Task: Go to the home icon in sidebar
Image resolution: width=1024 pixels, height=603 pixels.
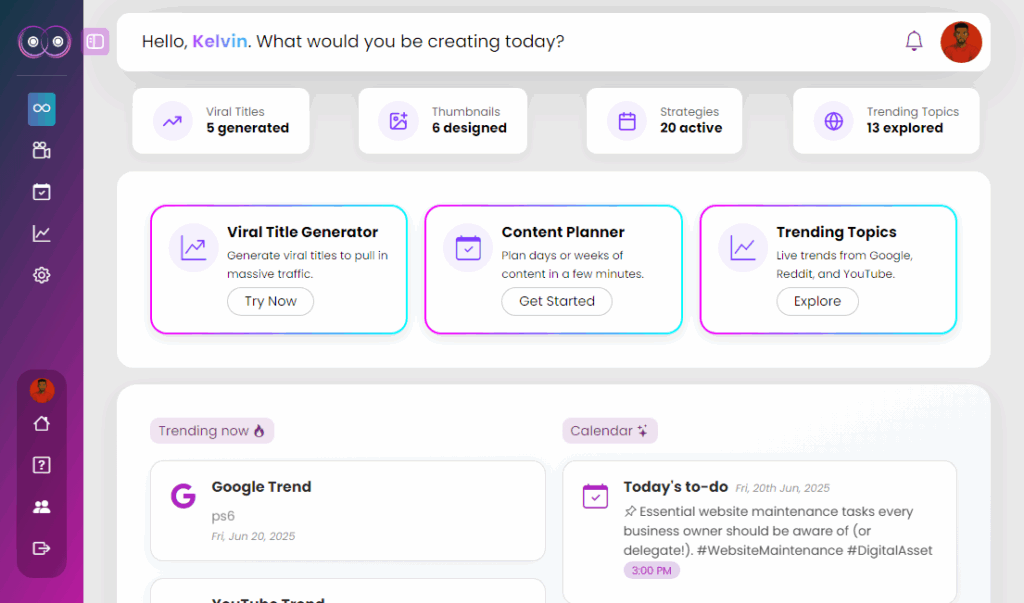Action: click(x=42, y=423)
